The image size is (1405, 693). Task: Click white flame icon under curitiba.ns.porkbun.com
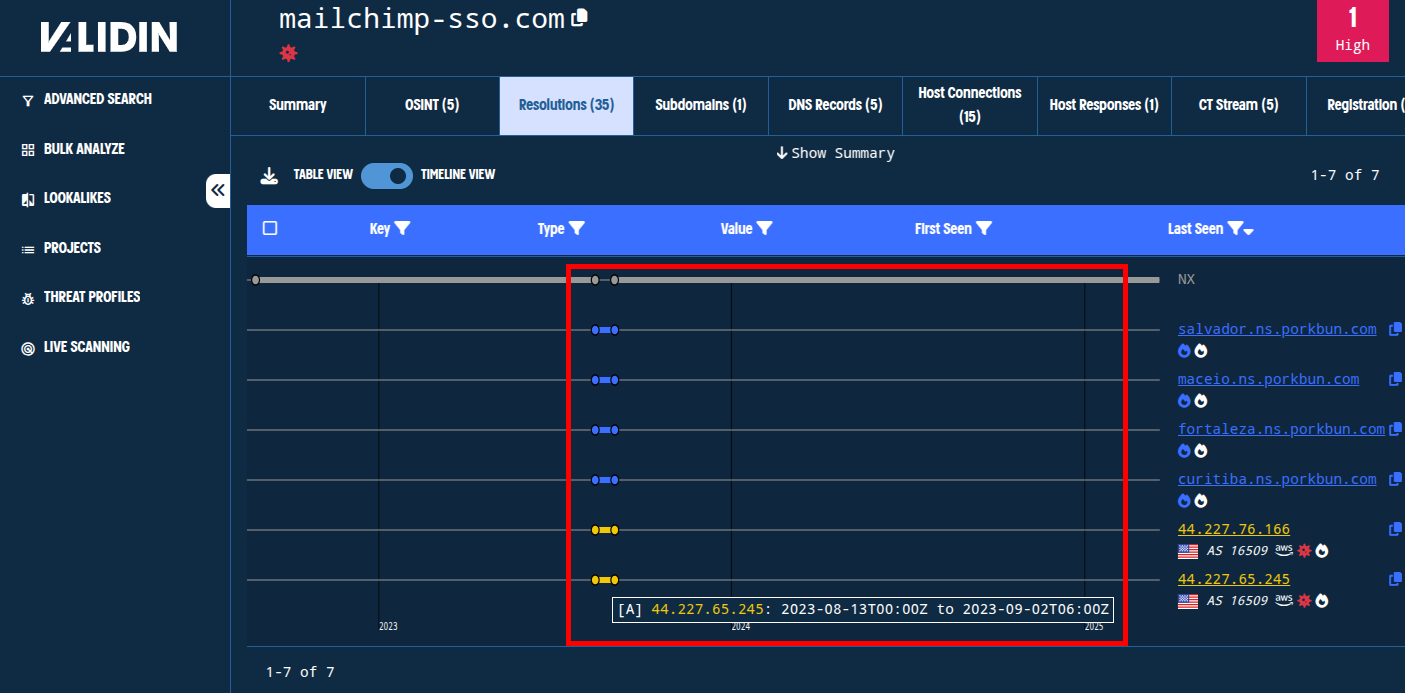coord(1201,500)
